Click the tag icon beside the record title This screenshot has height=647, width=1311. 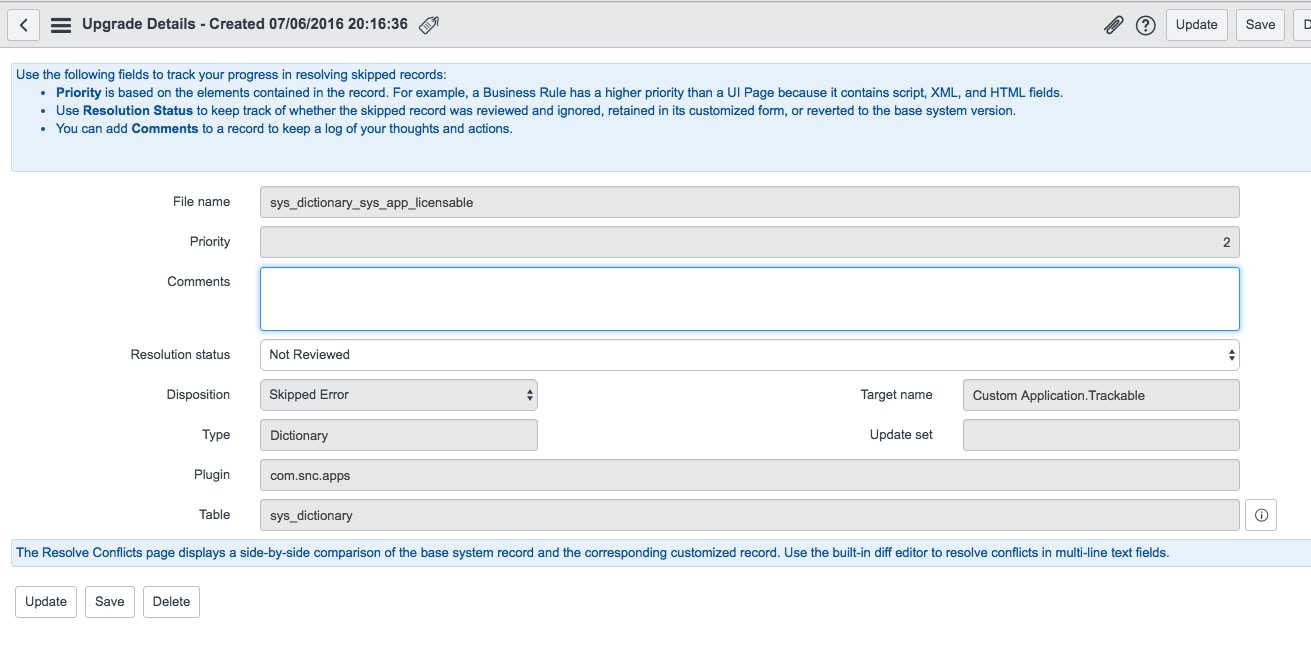(428, 24)
